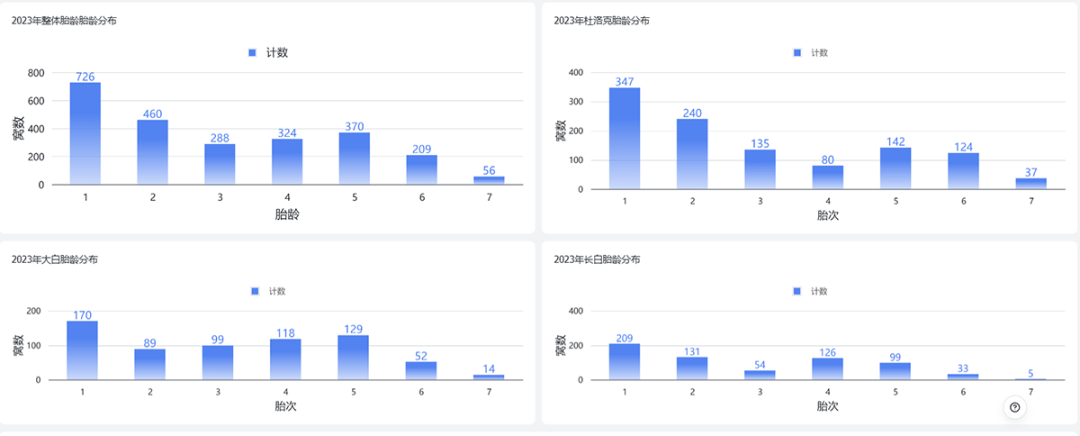The height and width of the screenshot is (436, 1080).
Task: Select the 126 bar in 长白 chart
Action: (827, 369)
